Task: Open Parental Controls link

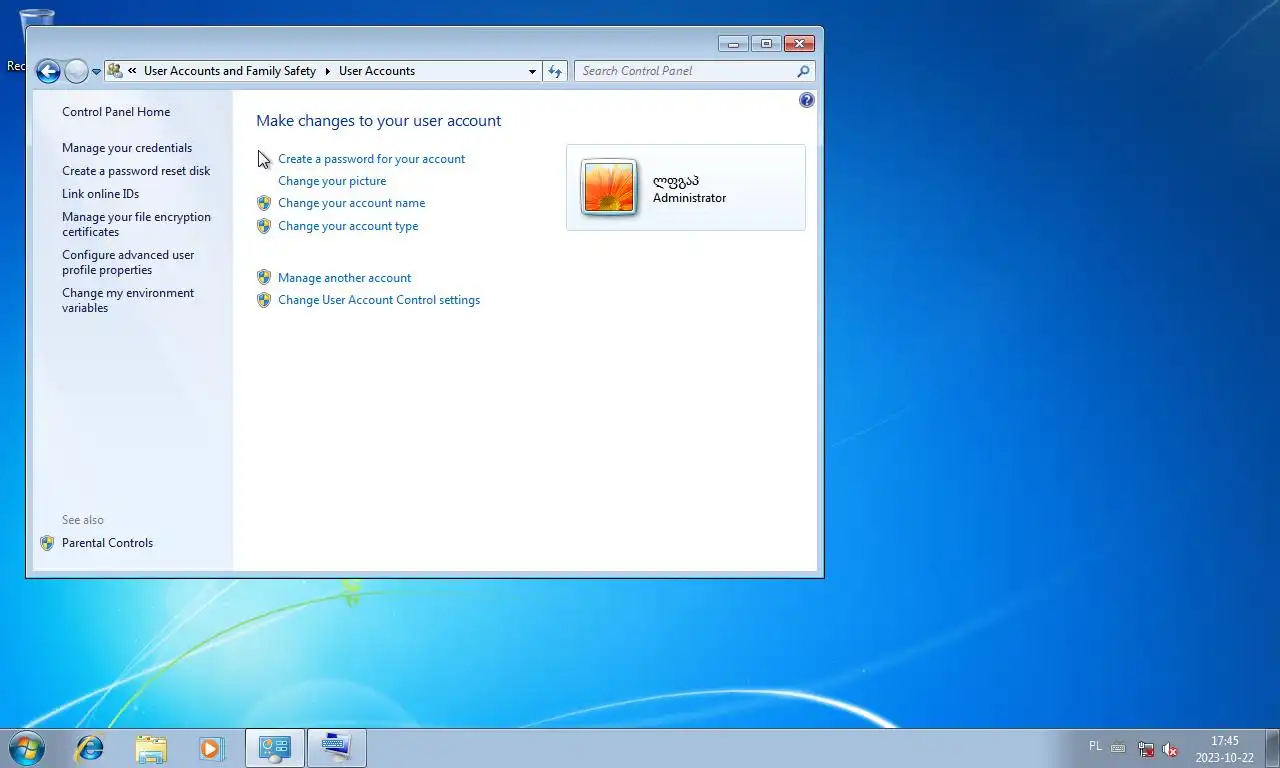Action: [107, 543]
